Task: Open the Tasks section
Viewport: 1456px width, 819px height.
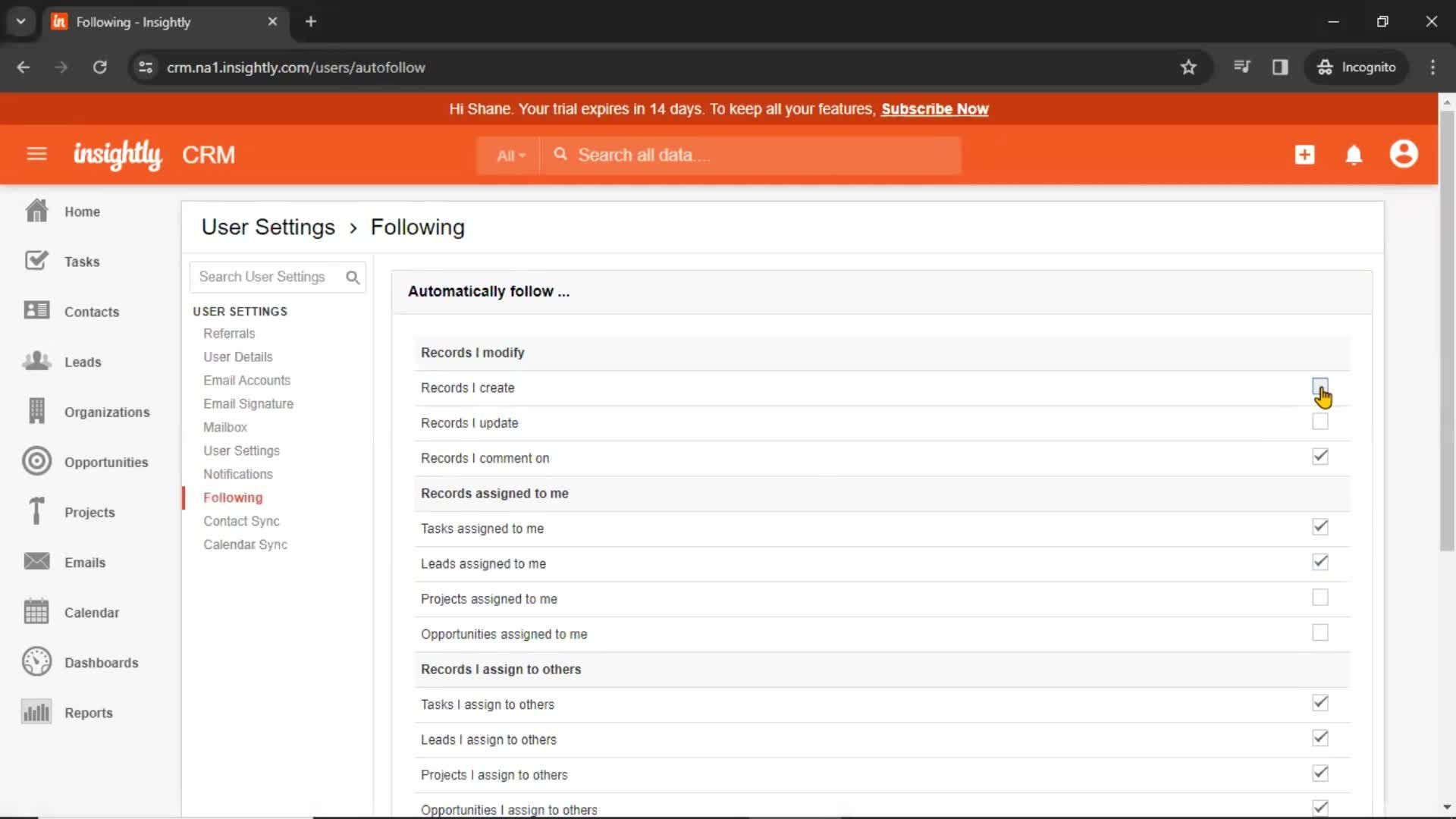Action: 81,261
